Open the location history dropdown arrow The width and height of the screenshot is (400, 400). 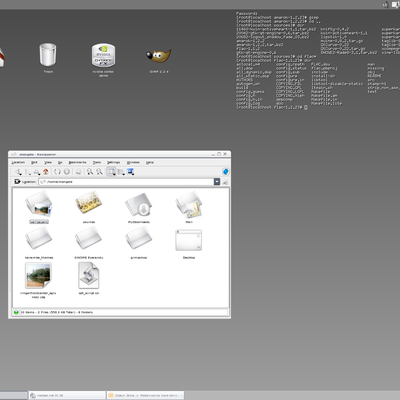pos(217,182)
